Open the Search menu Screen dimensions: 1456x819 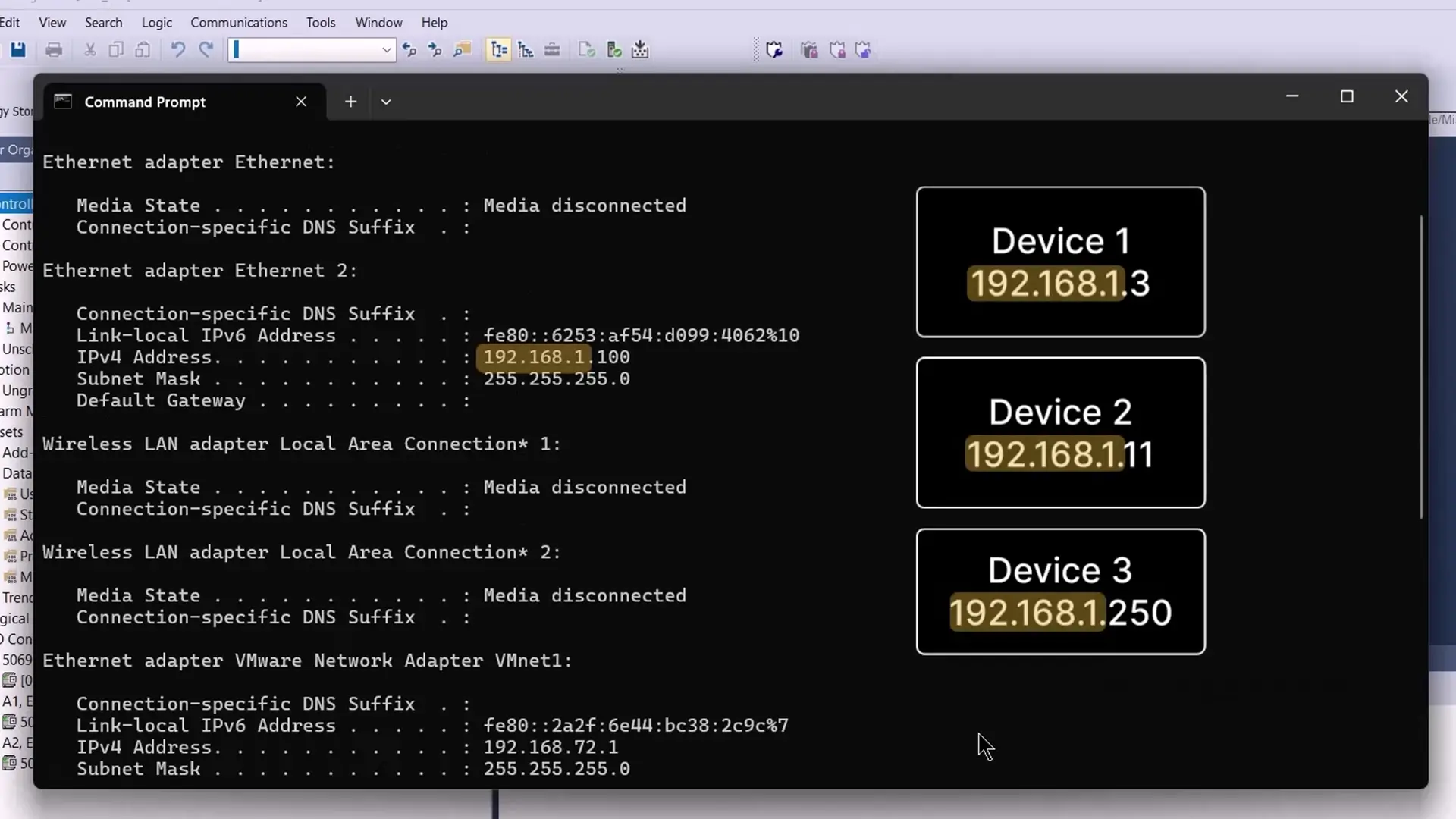tap(104, 23)
